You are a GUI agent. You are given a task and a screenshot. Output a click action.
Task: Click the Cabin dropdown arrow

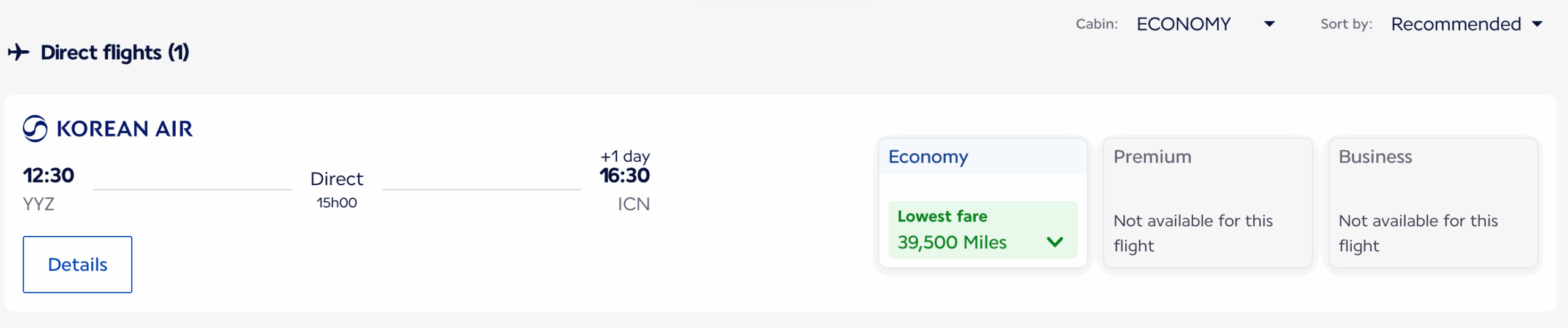tap(1269, 24)
